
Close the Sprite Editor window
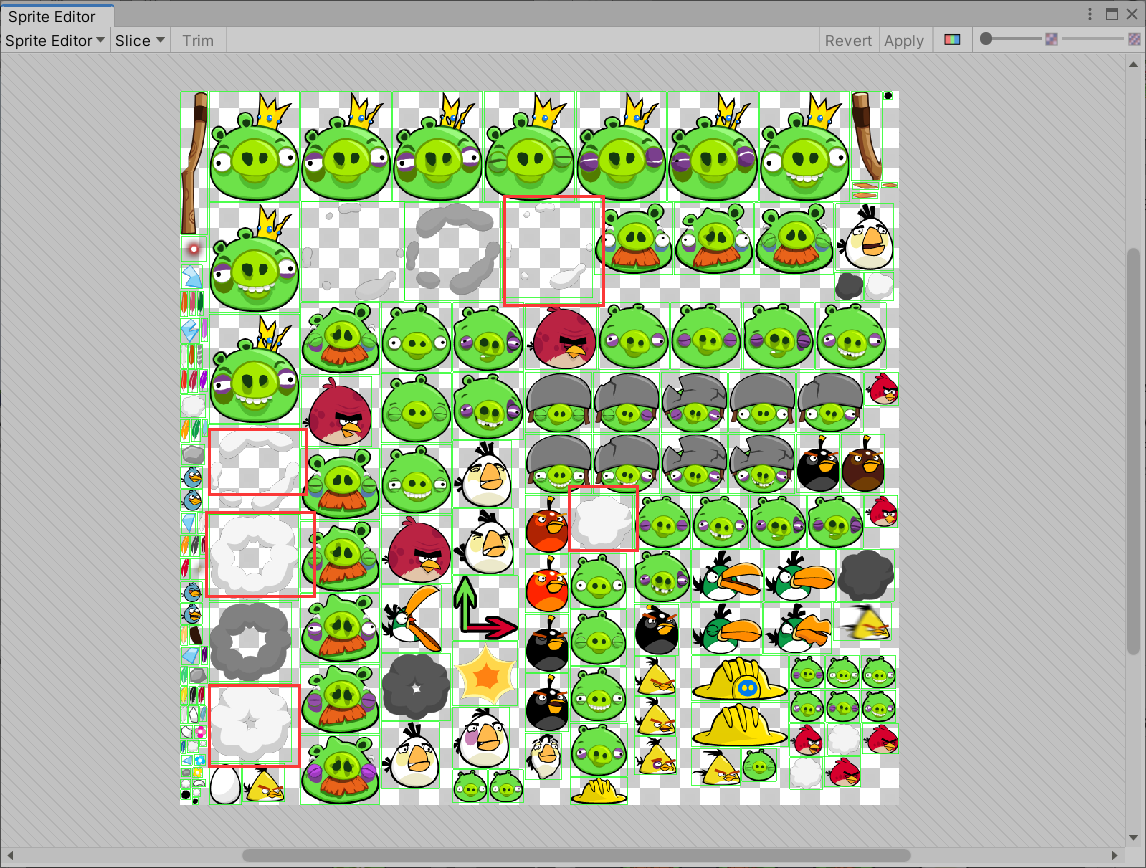(1131, 14)
